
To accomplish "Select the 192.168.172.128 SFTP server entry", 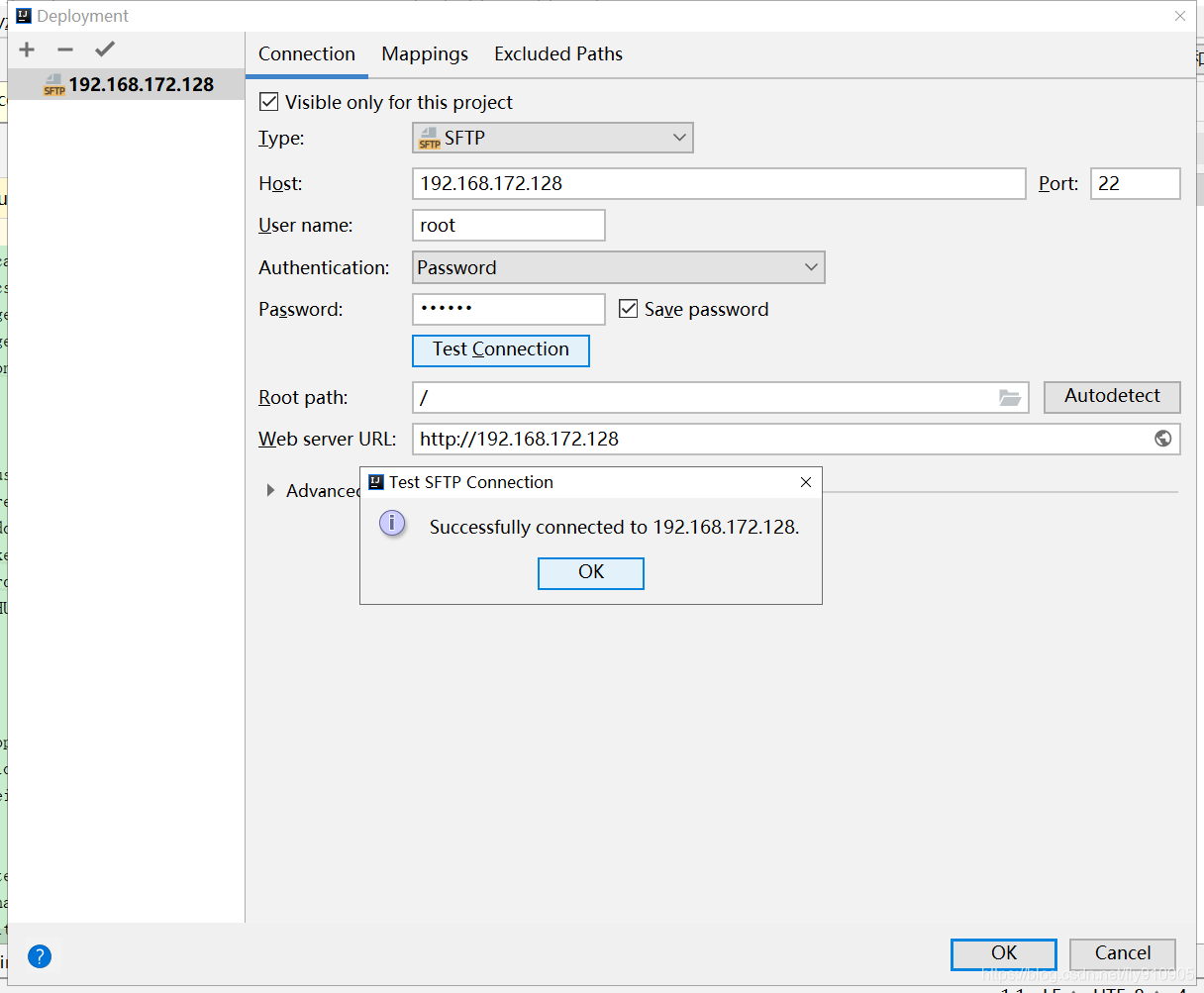I will 129,85.
